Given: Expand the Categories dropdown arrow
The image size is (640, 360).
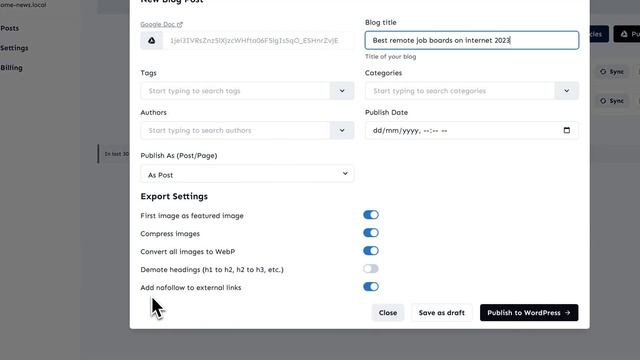Looking at the screenshot, I should point(567,91).
